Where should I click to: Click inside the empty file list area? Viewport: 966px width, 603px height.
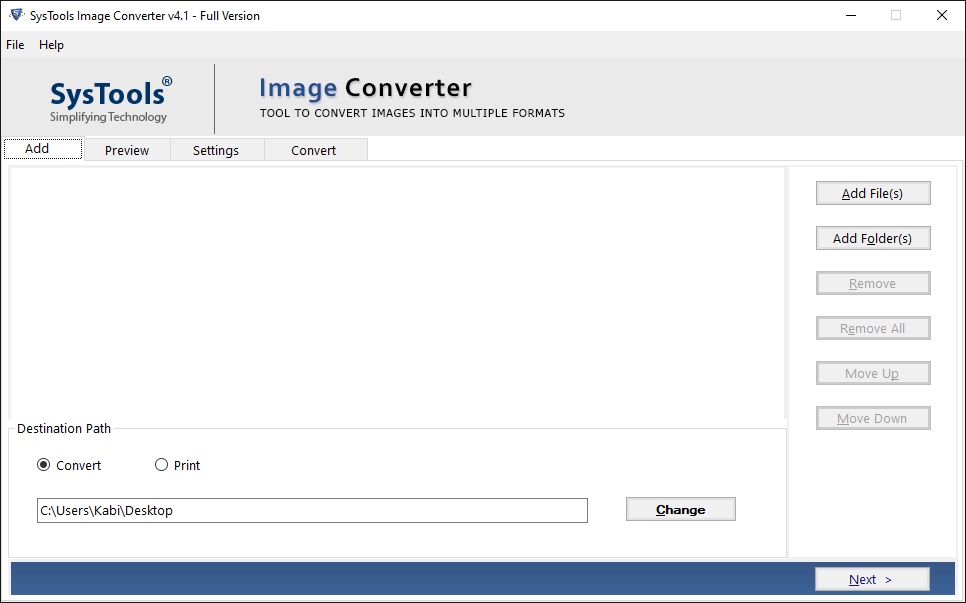pos(397,293)
